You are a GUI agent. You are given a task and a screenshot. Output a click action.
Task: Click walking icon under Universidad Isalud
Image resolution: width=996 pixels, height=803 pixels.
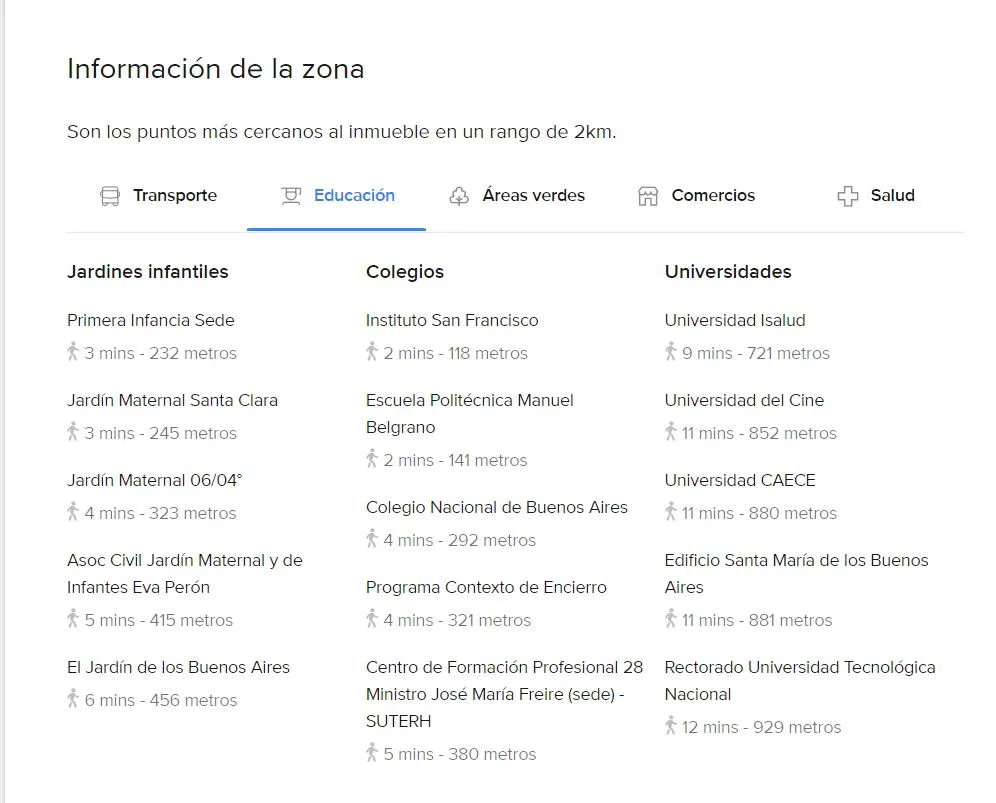671,352
